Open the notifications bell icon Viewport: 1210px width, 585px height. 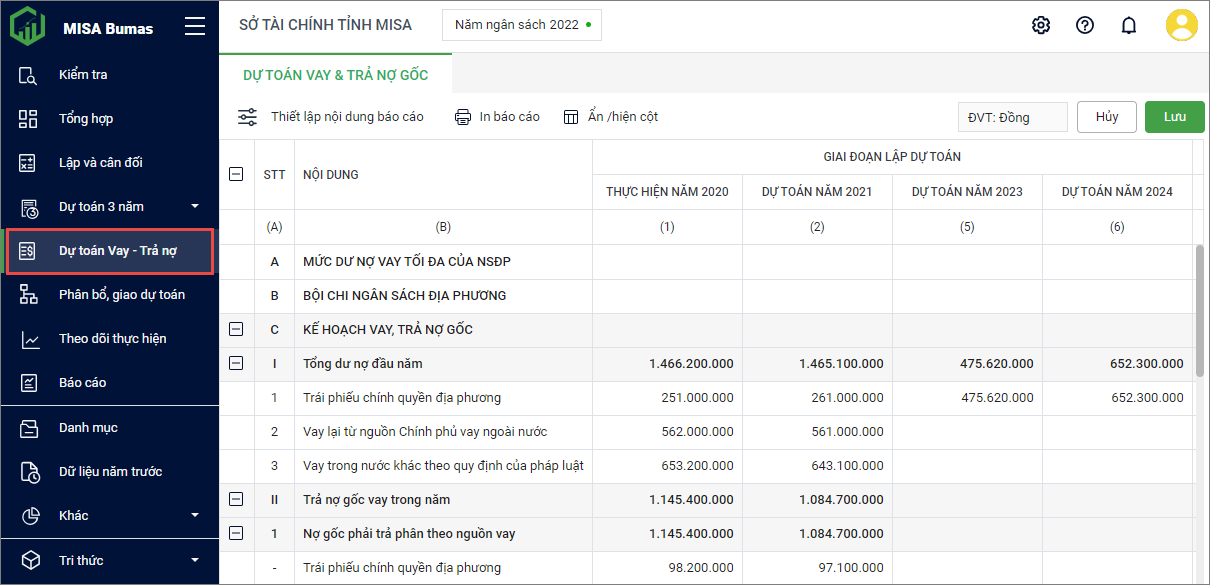[1129, 25]
